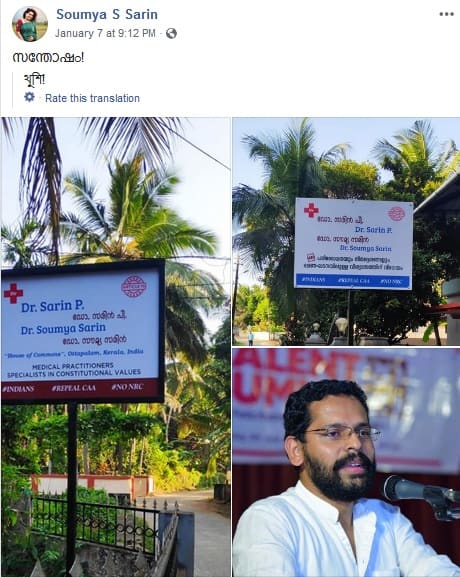Open Soumya S Sarin's profile name link

tap(107, 14)
